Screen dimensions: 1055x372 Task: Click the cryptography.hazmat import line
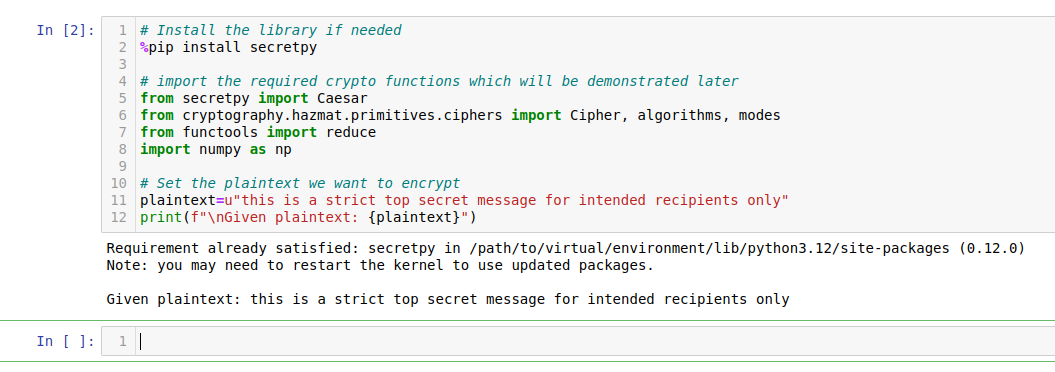click(x=460, y=115)
